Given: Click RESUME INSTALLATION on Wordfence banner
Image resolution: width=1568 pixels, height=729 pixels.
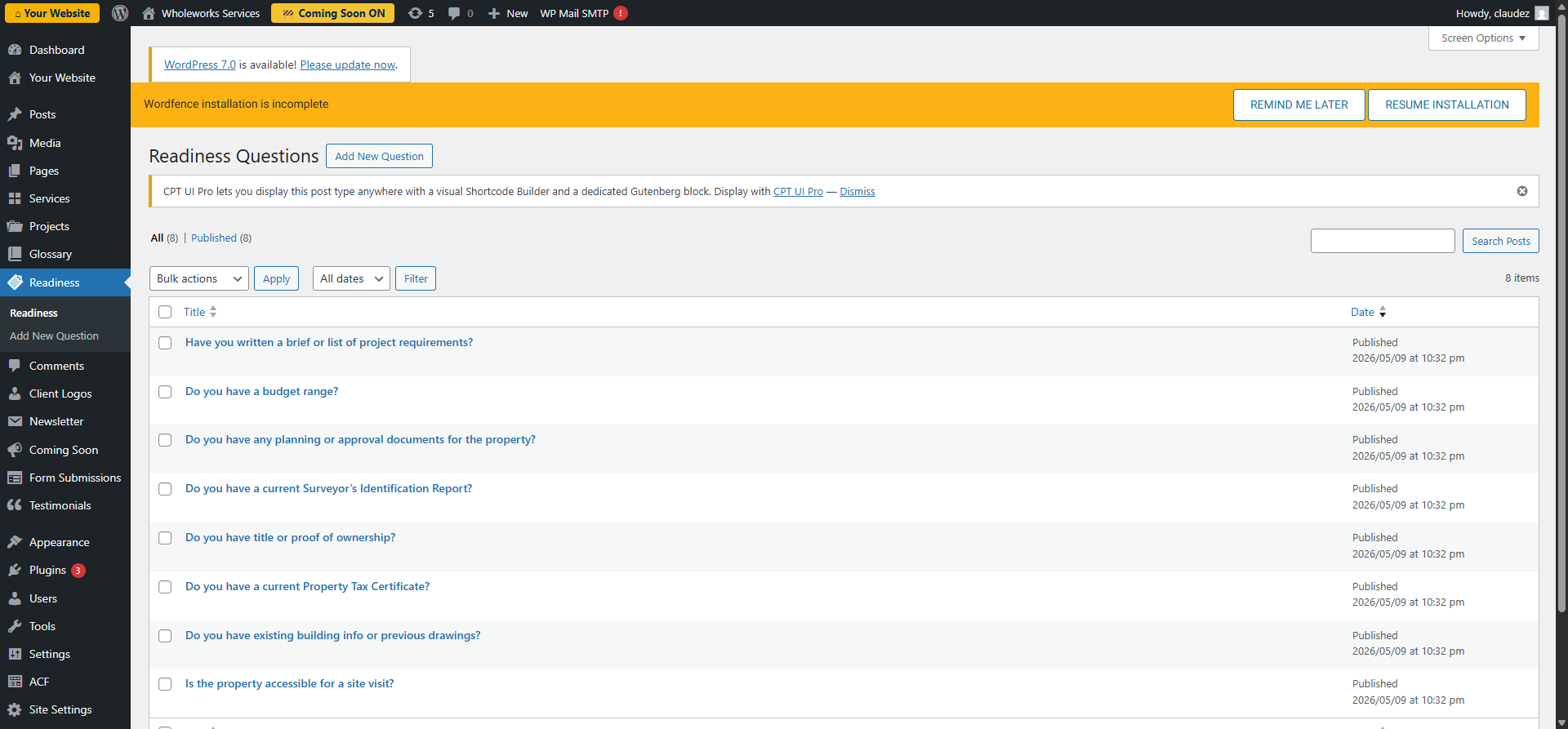Looking at the screenshot, I should pyautogui.click(x=1446, y=104).
